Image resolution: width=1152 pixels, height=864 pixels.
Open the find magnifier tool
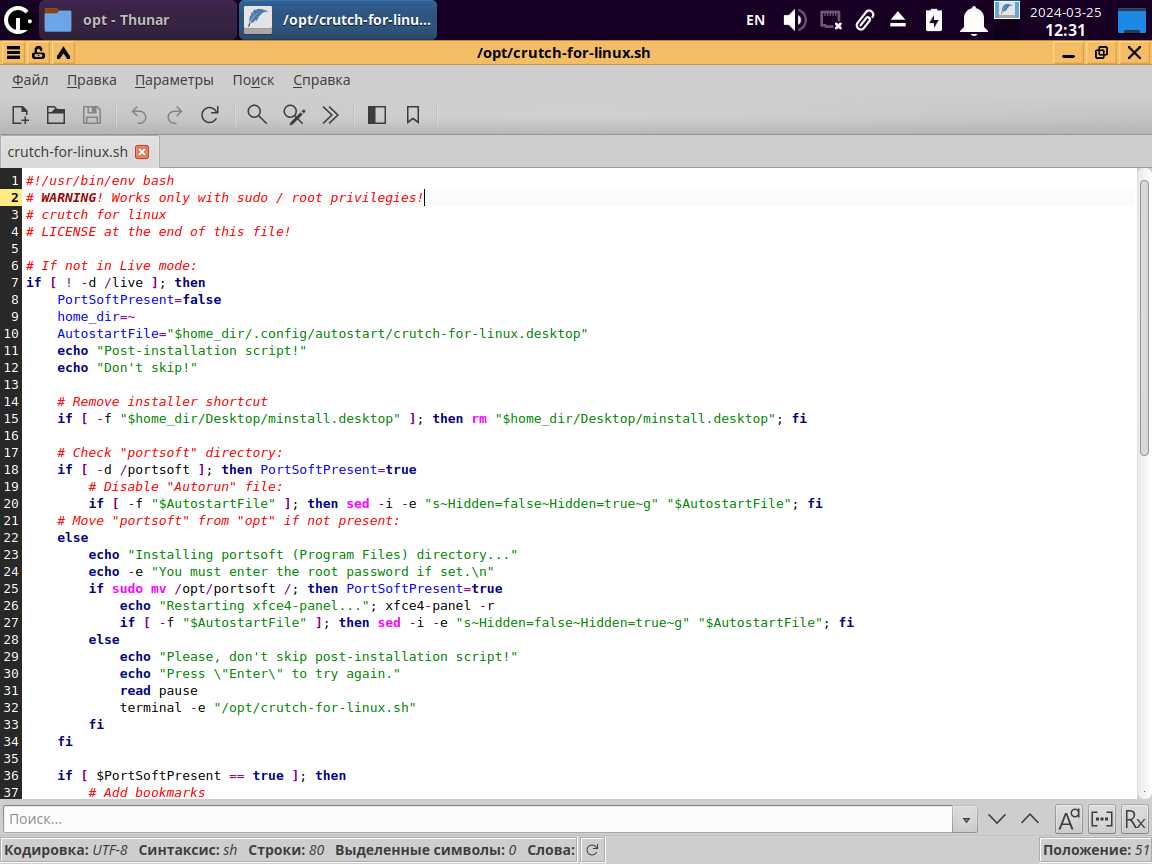click(x=257, y=115)
